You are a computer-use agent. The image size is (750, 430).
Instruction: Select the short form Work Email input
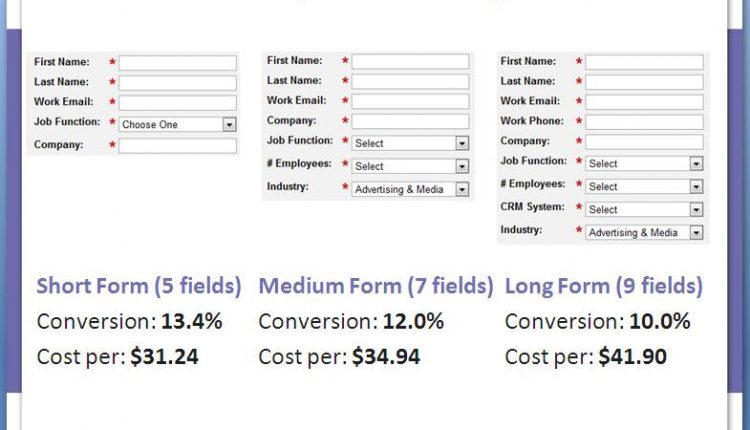coord(178,103)
